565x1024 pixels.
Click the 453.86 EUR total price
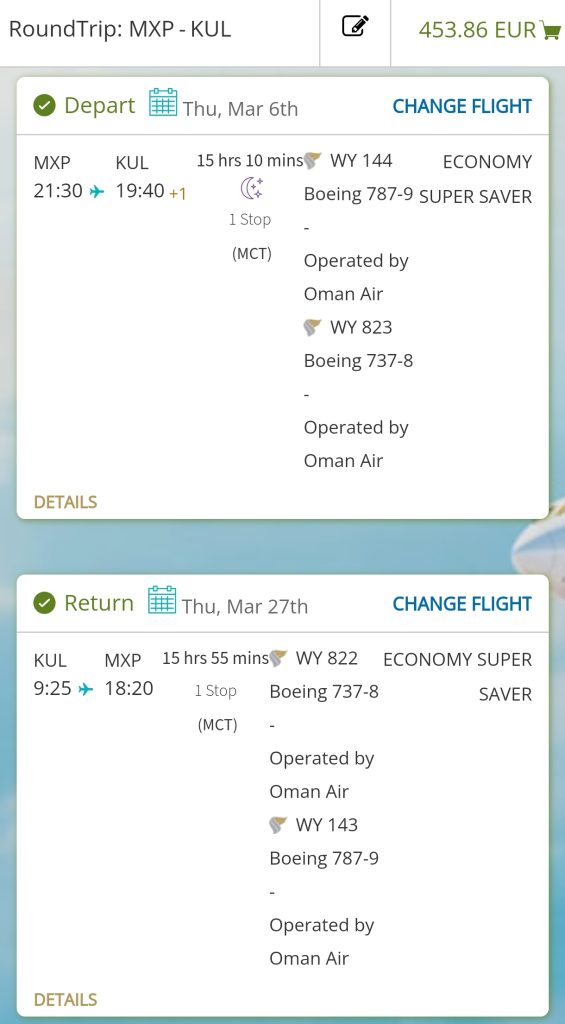(x=477, y=30)
